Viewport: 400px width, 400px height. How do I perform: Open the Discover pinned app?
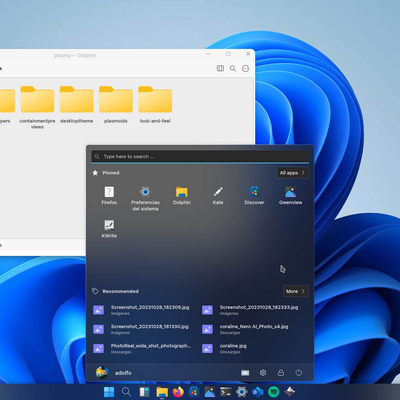pyautogui.click(x=254, y=195)
